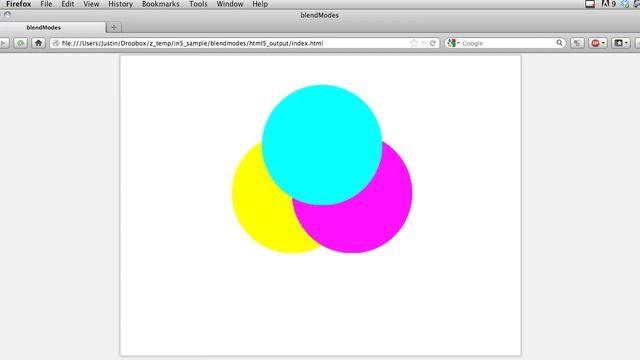Open the Adblock Plus red icon
This screenshot has height=360, width=640.
(x=596, y=43)
